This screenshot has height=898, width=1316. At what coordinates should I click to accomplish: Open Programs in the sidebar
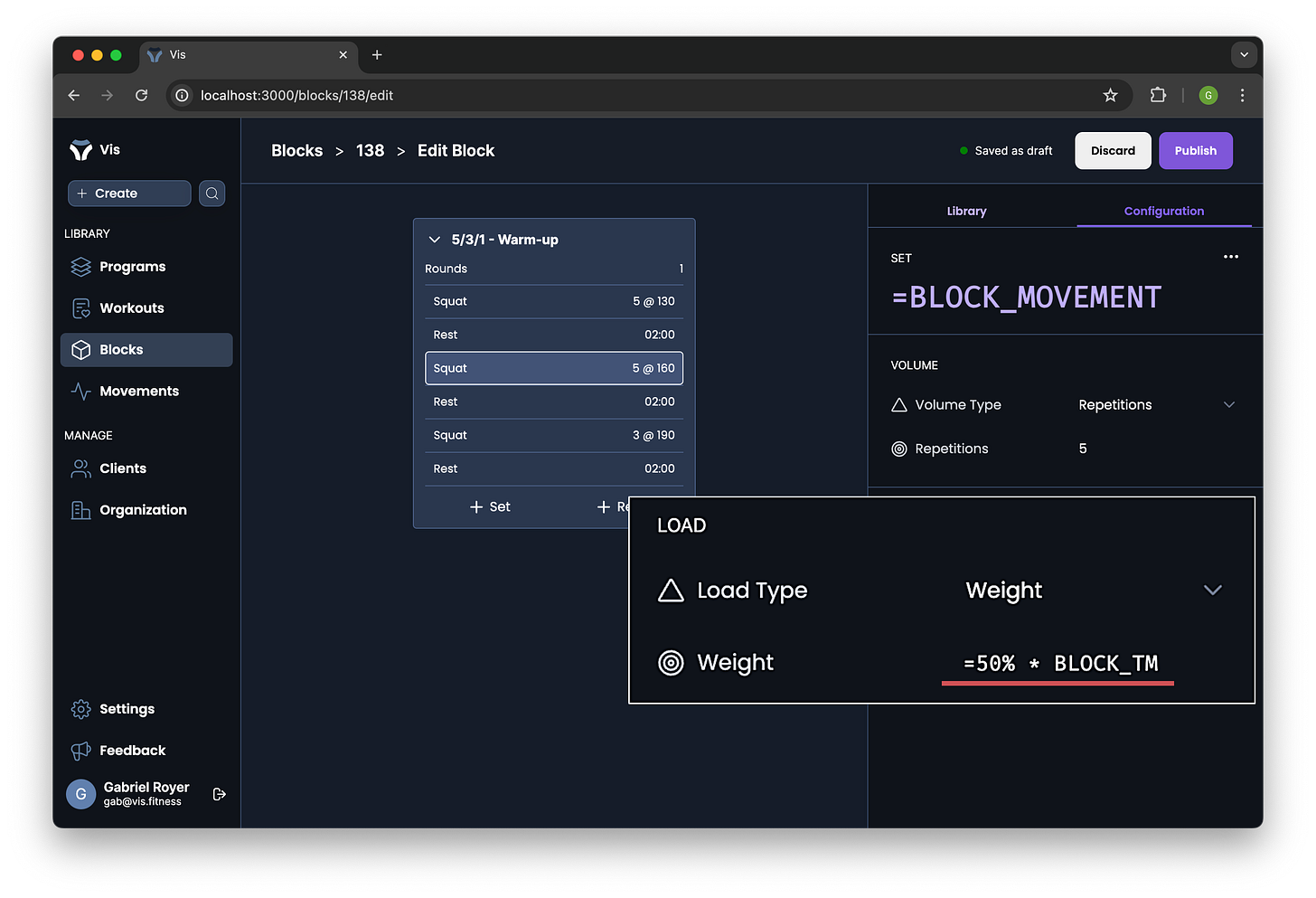146,267
